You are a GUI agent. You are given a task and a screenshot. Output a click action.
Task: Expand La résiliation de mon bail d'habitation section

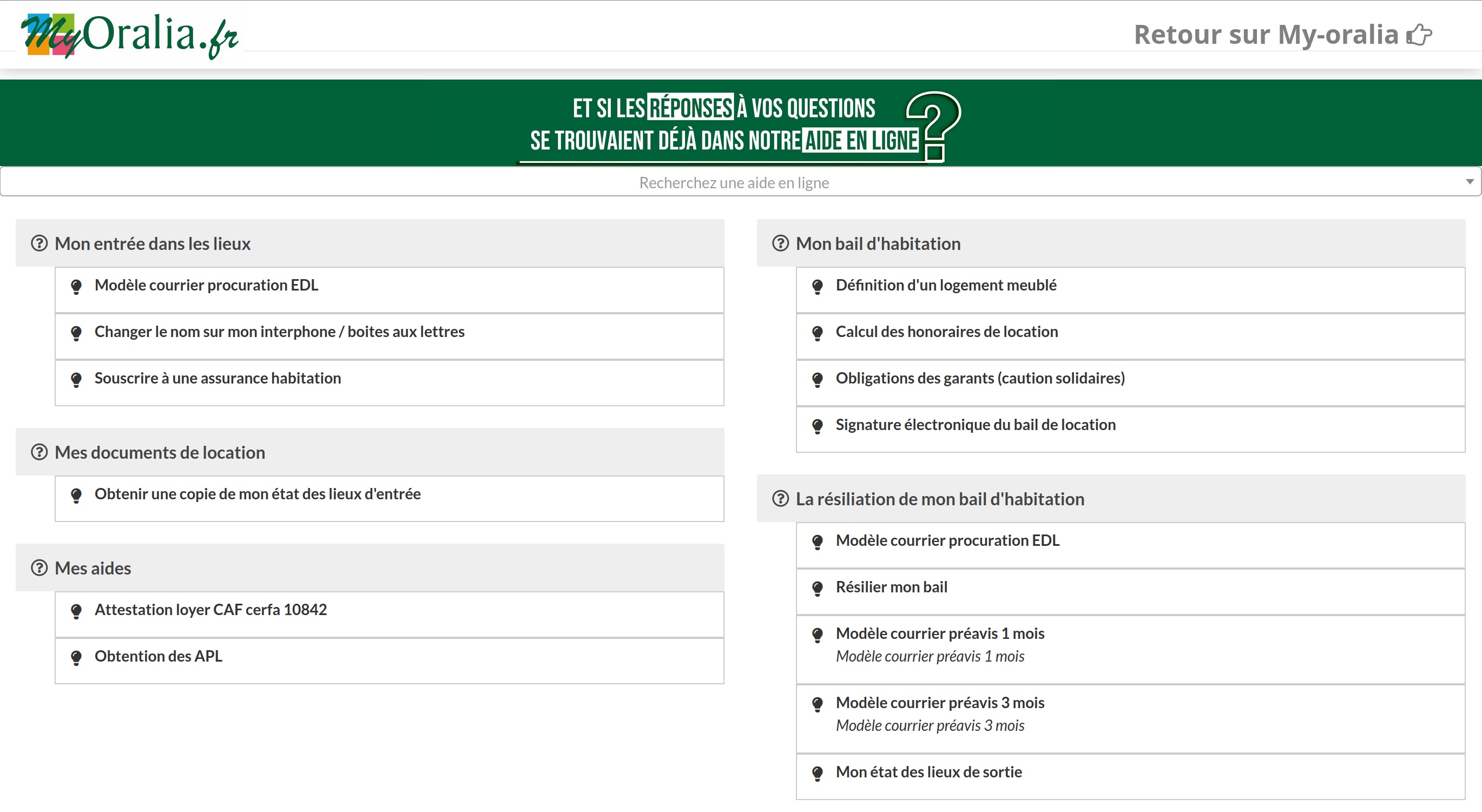point(939,499)
